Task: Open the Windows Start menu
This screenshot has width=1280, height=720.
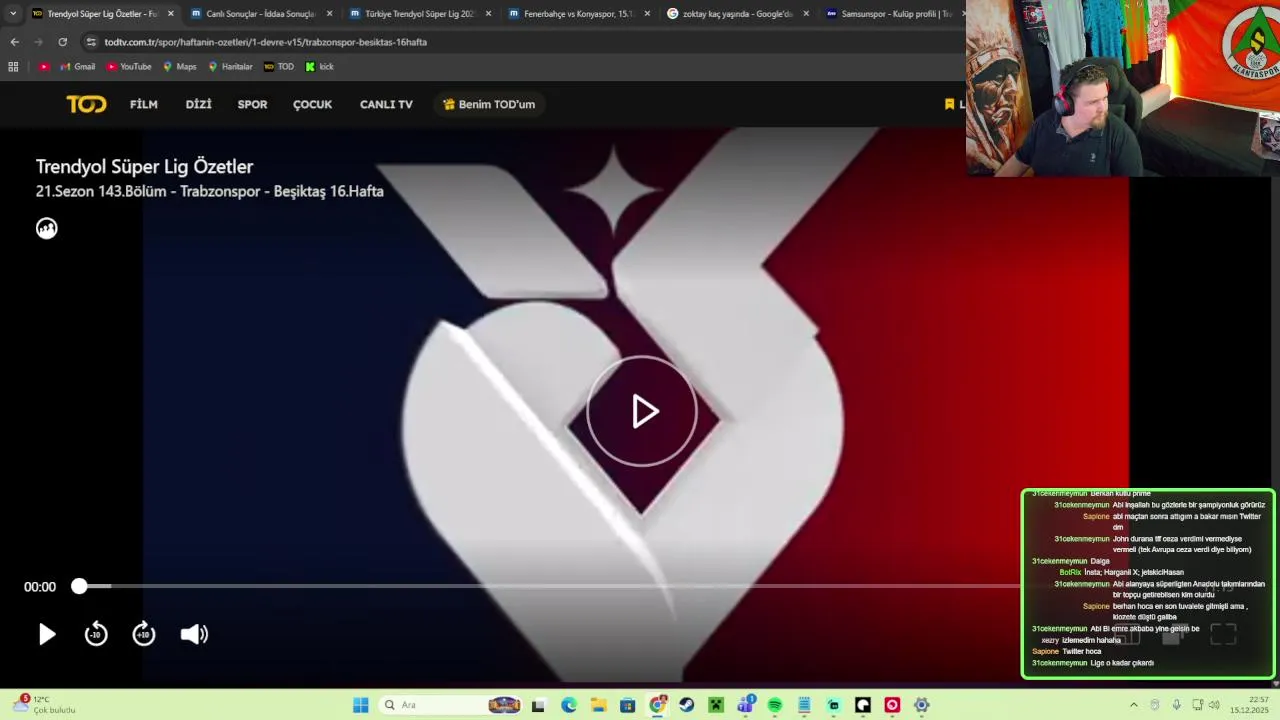Action: (361, 705)
